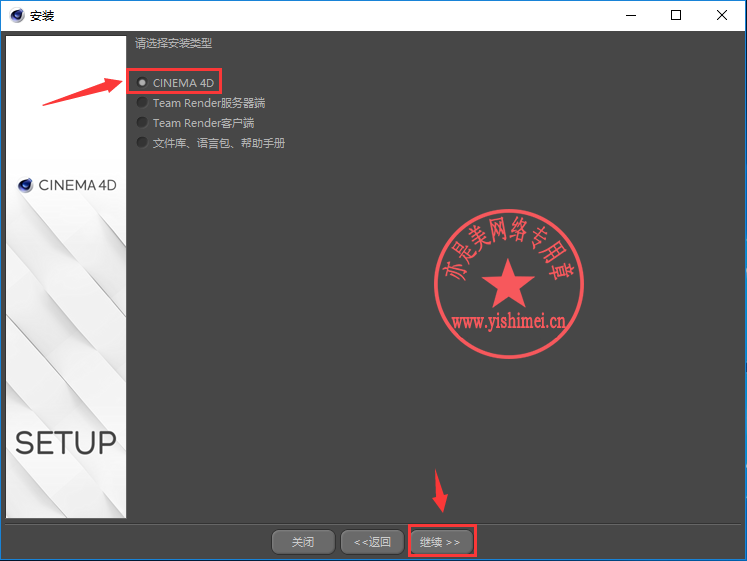Maximize the 安装 window

tap(676, 15)
